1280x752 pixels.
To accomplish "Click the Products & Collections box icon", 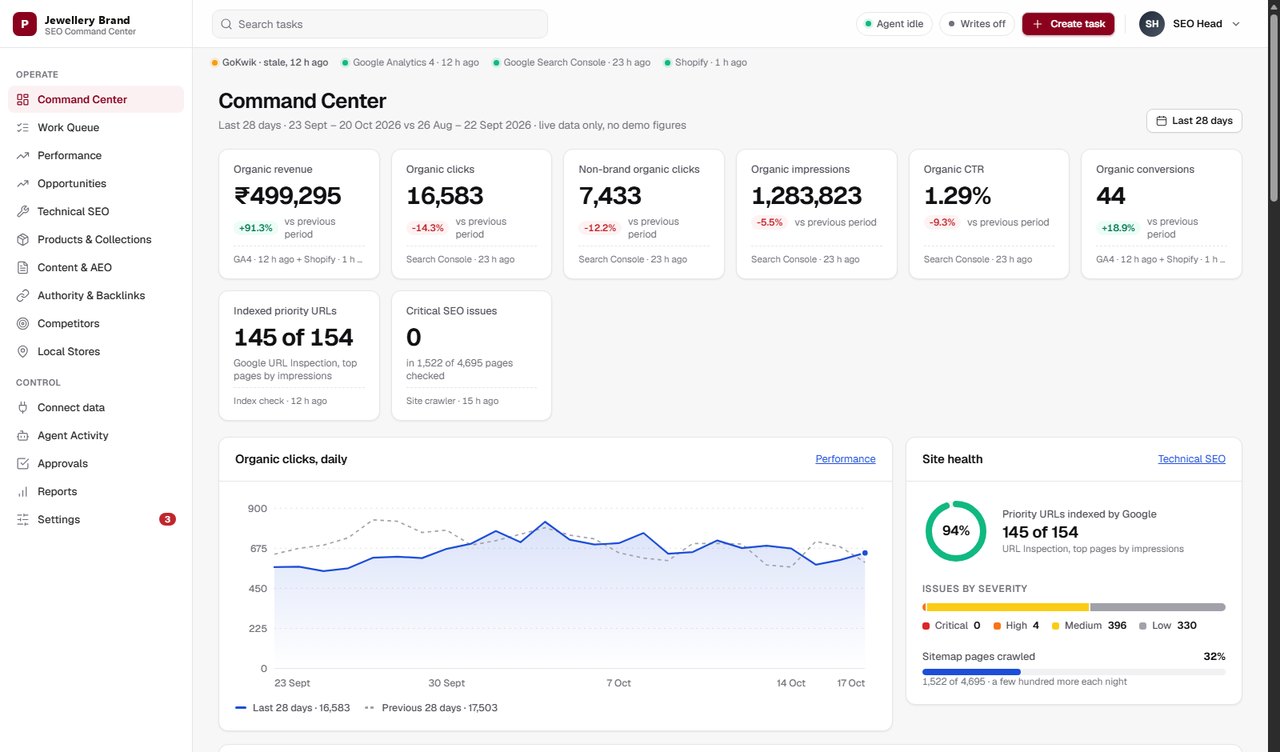I will click(23, 239).
